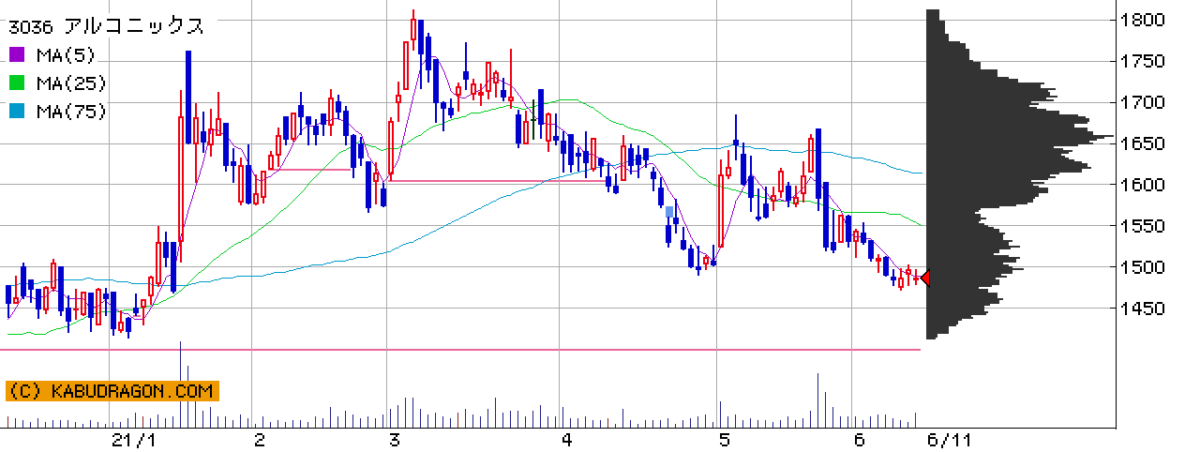
Task: Click the 1650 price axis label
Action: [x=1143, y=144]
